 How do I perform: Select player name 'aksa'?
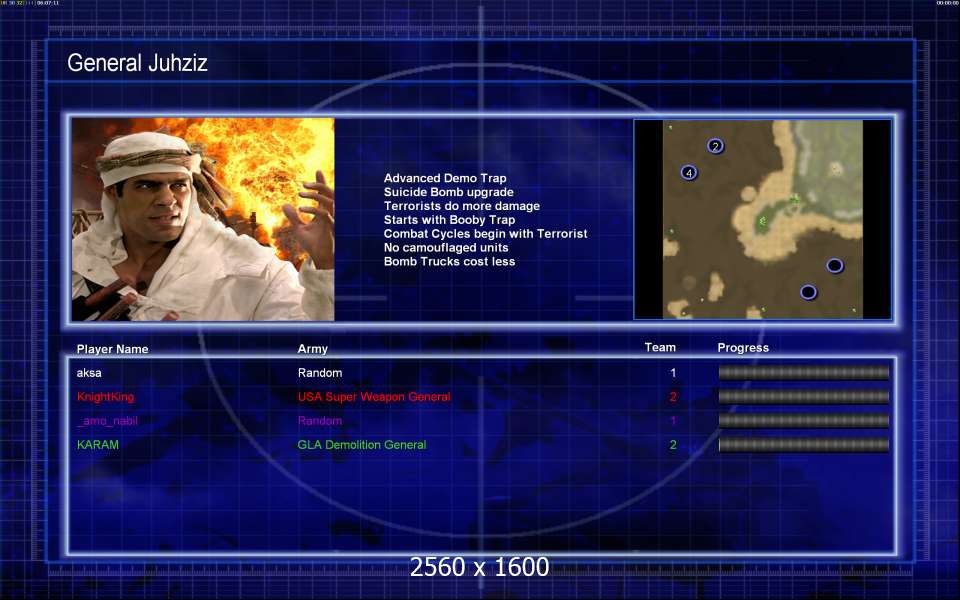click(89, 373)
